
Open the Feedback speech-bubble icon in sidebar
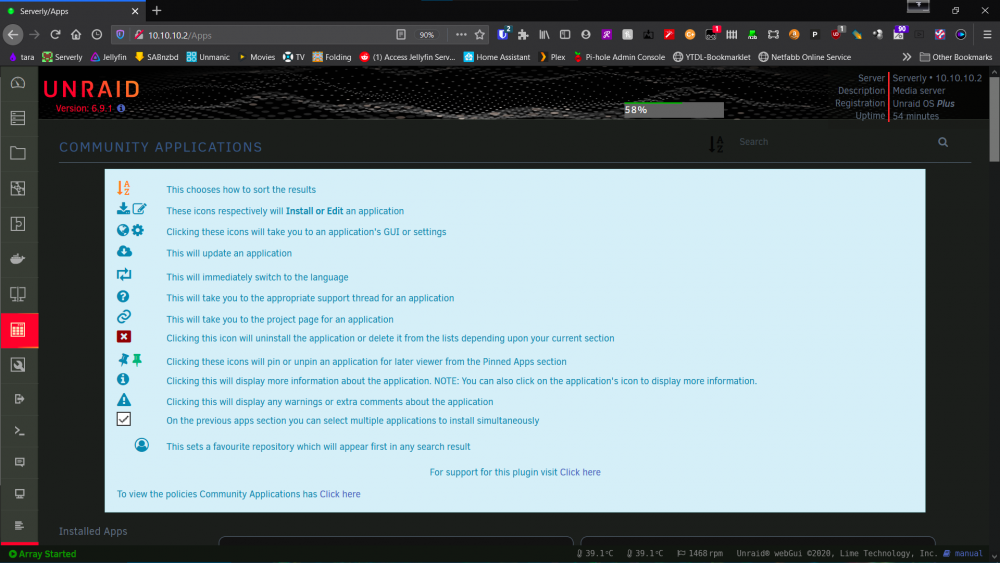pyautogui.click(x=19, y=462)
